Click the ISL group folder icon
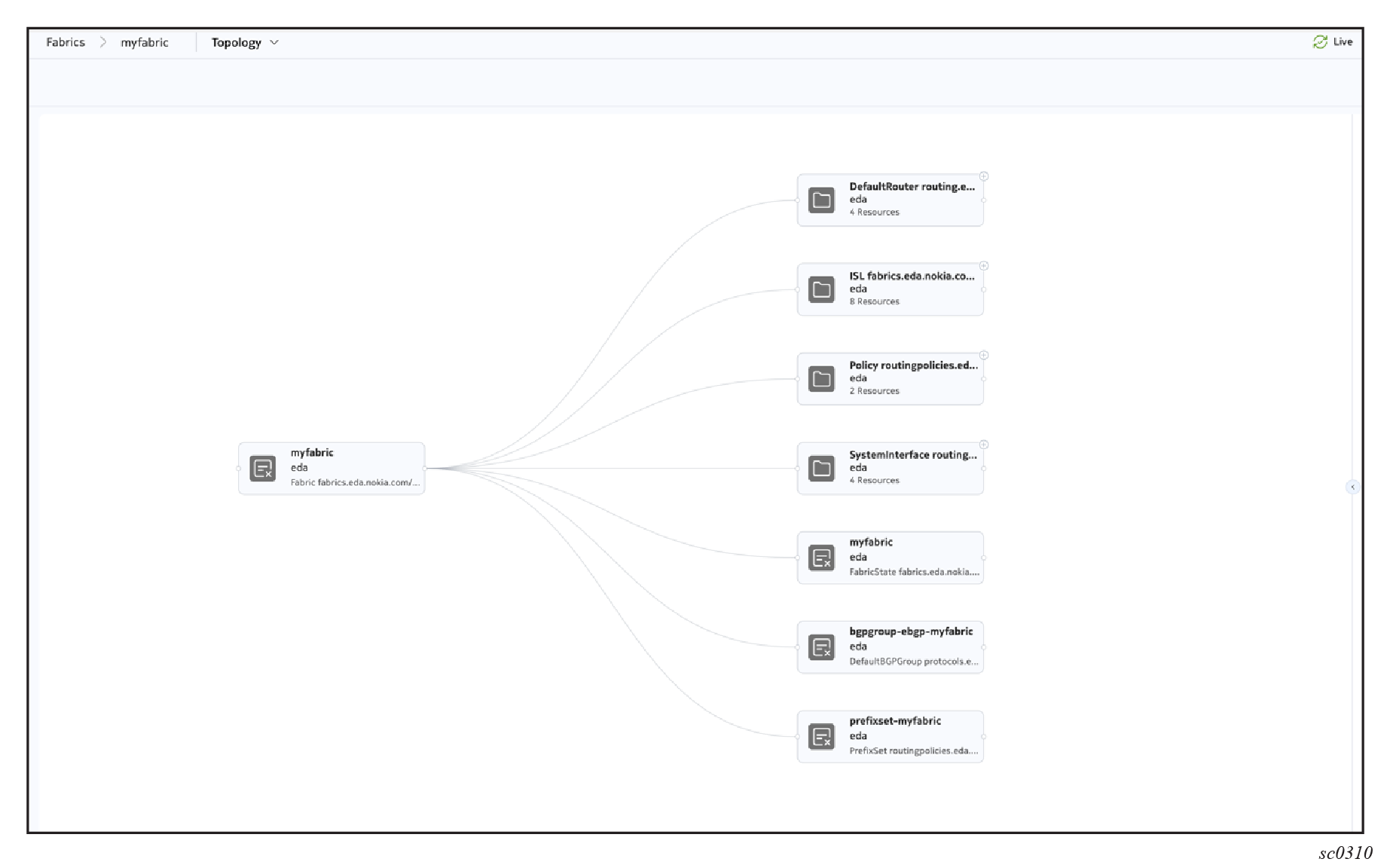 (x=821, y=289)
